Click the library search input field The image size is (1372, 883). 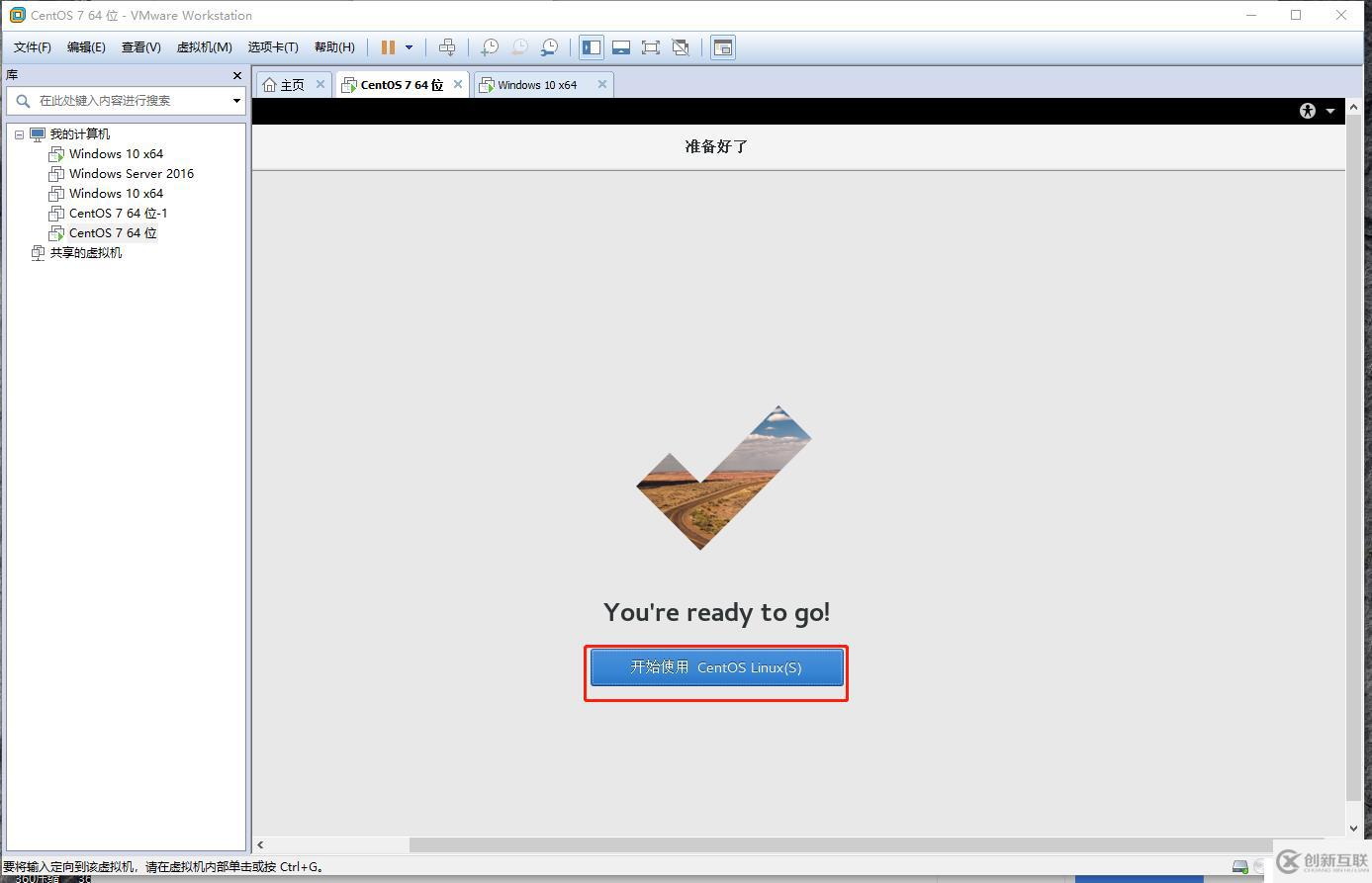pyautogui.click(x=126, y=101)
